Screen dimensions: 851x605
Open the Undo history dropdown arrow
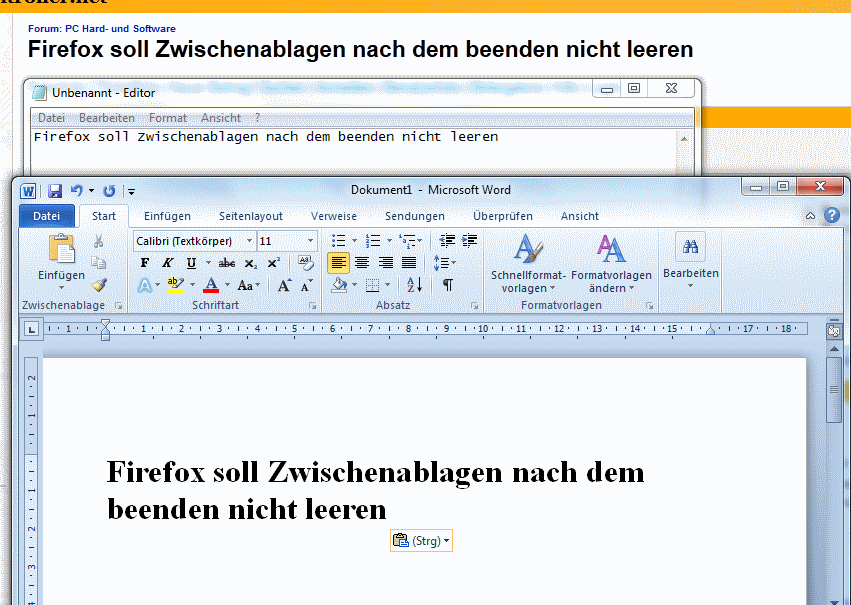pyautogui.click(x=91, y=191)
